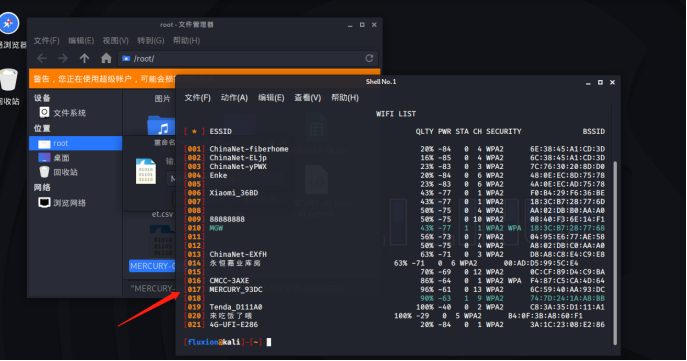Viewport: 687px width, 361px height.
Task: Open home folder icon in file manager
Action: [x=106, y=58]
